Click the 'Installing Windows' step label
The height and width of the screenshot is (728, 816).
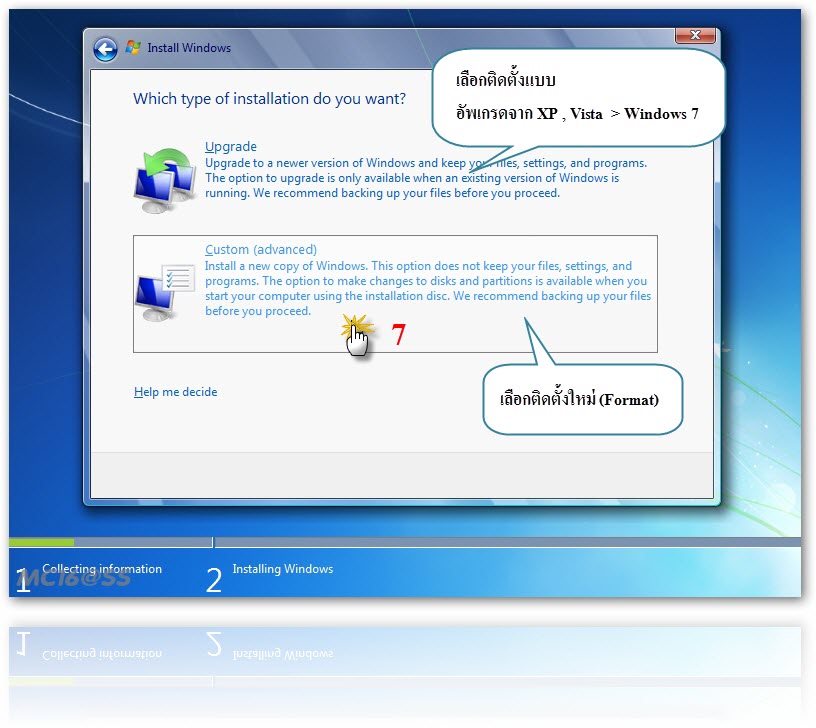pos(283,569)
